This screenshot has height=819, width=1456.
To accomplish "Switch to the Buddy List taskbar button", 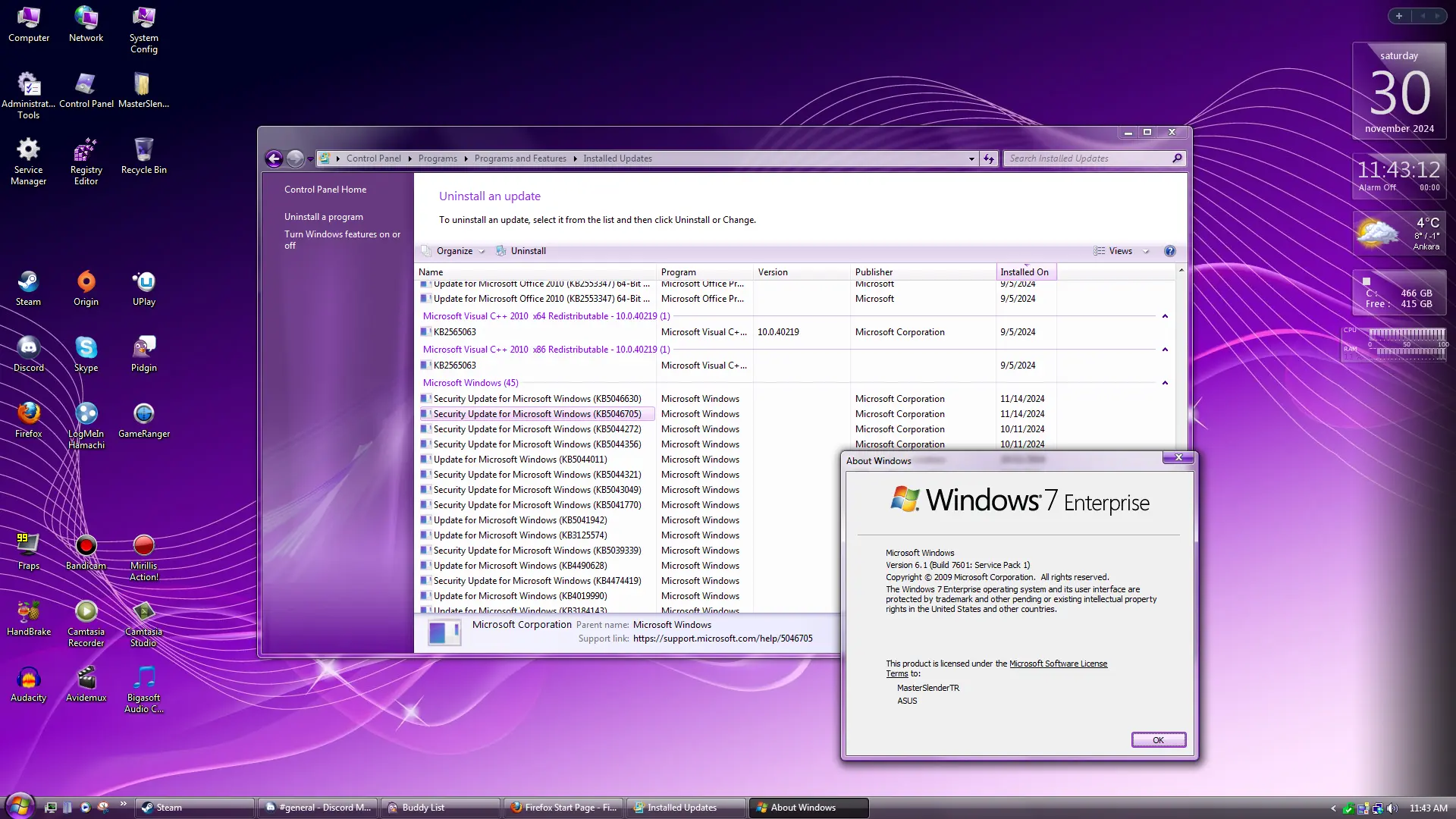I will click(x=441, y=808).
